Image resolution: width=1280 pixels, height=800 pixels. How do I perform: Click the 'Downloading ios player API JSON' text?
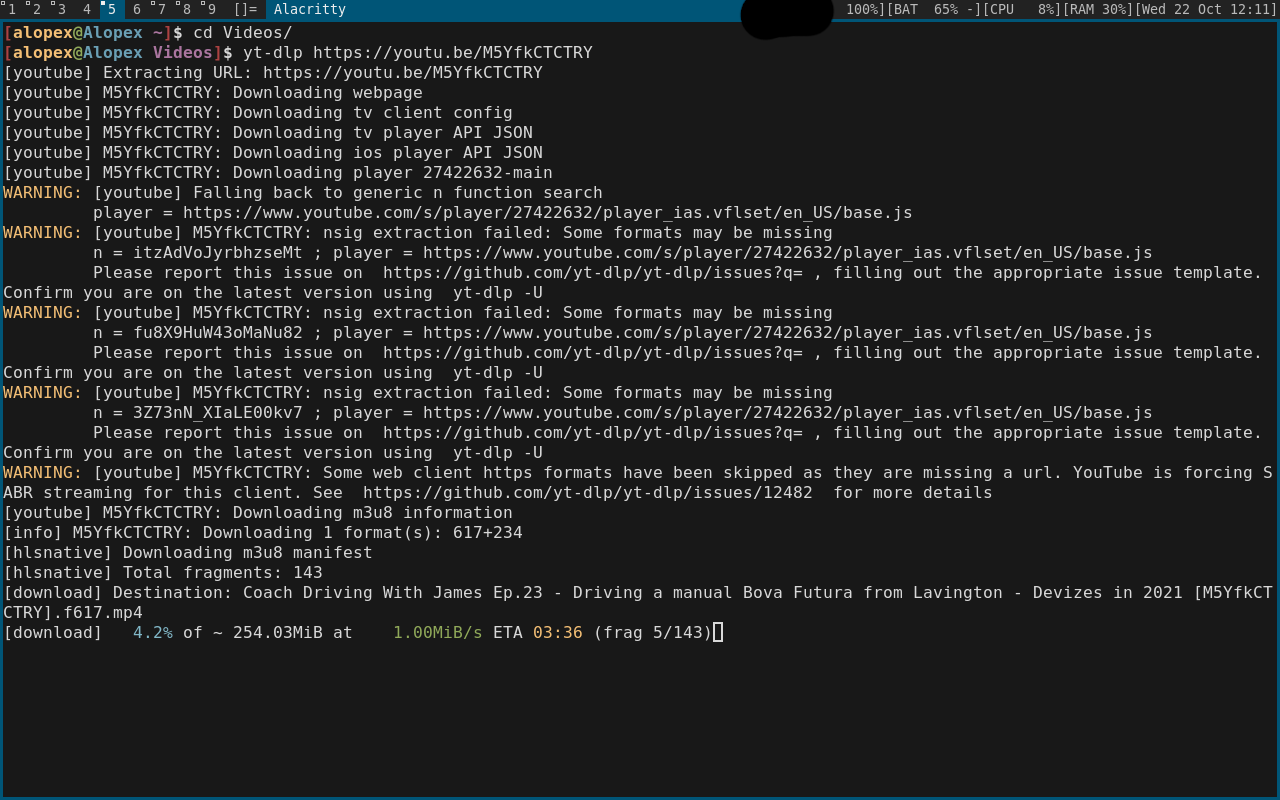click(388, 153)
